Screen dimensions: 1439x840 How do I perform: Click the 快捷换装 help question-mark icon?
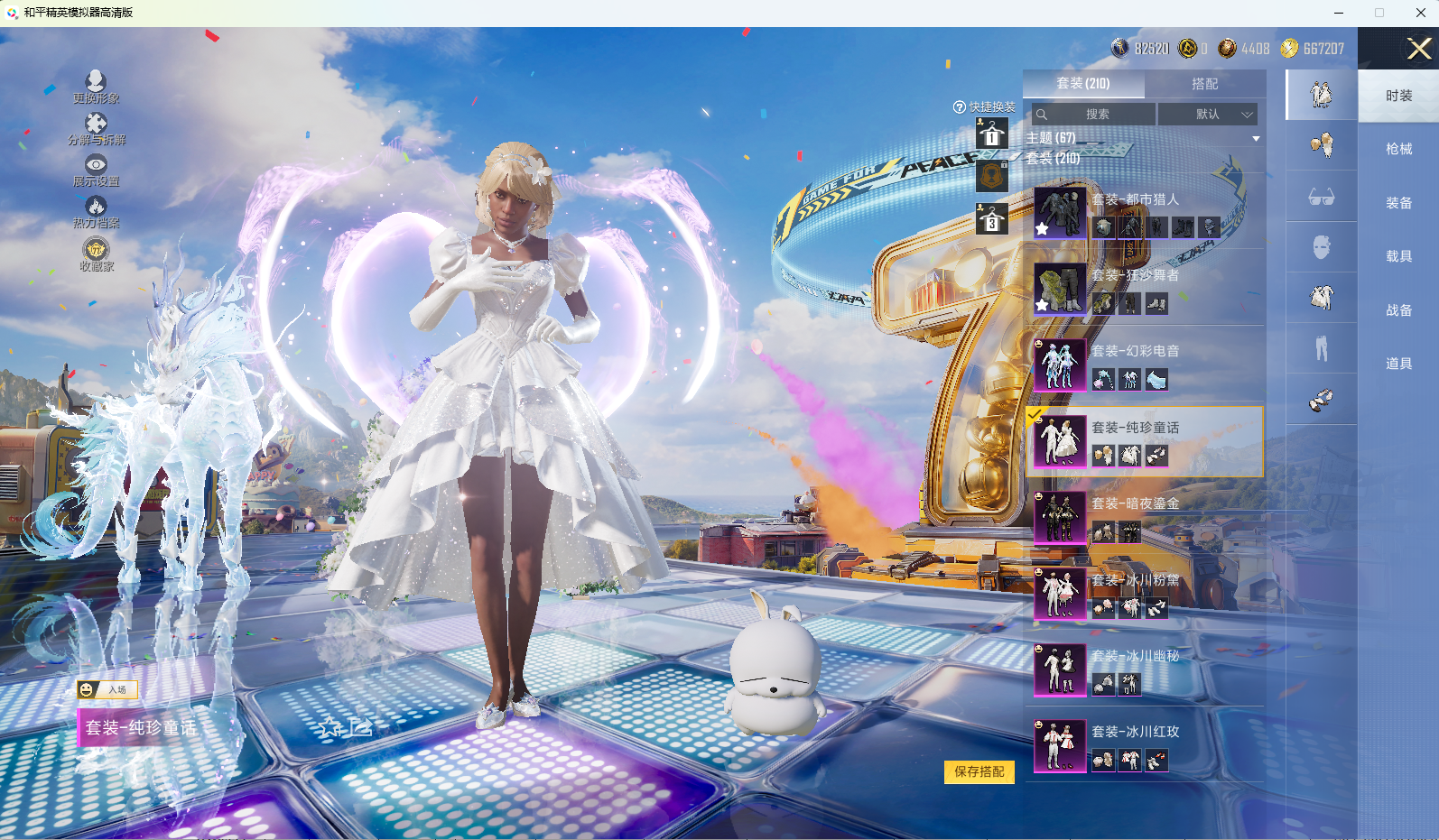pos(960,107)
